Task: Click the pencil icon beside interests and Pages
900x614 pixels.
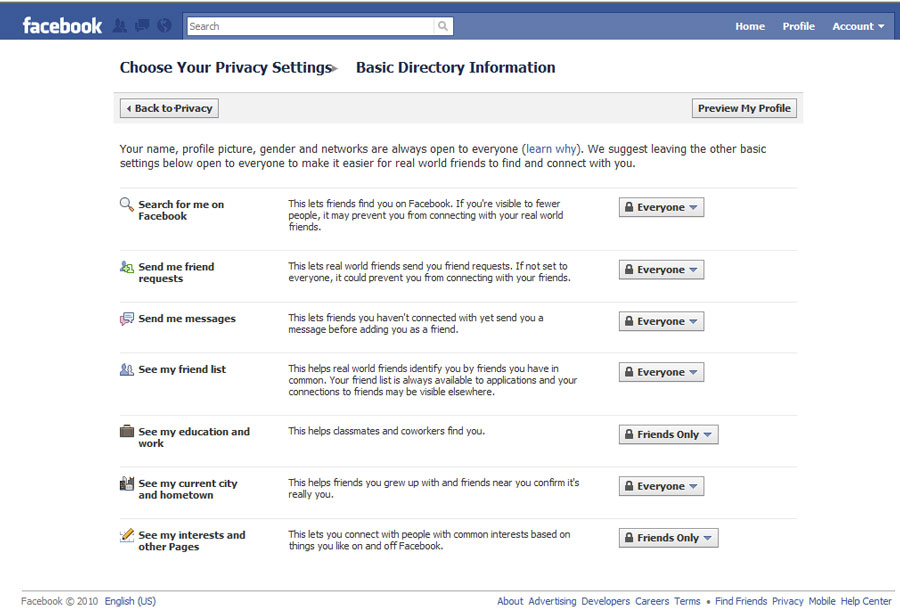Action: point(126,535)
